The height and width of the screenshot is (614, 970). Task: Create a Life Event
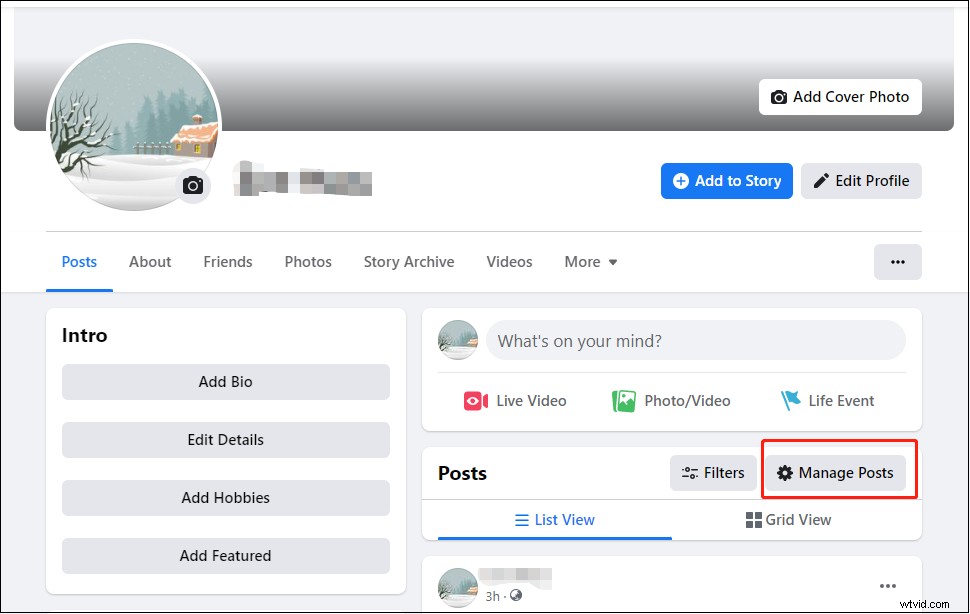(x=828, y=400)
